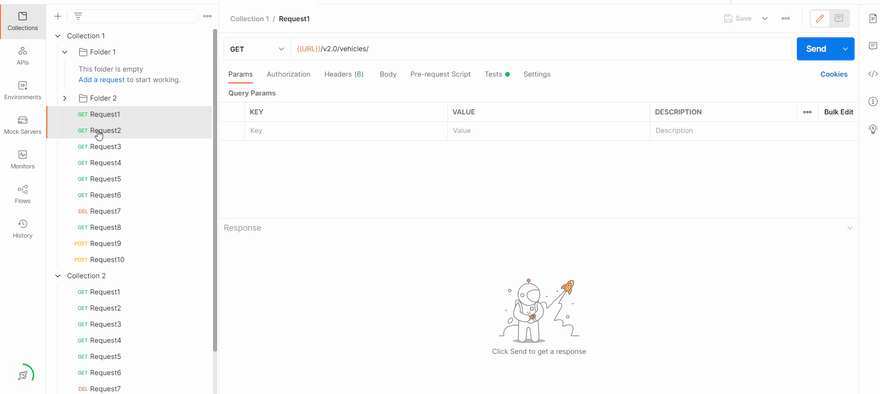Click the sidebar filter search field
The image size is (880, 394).
pyautogui.click(x=132, y=16)
